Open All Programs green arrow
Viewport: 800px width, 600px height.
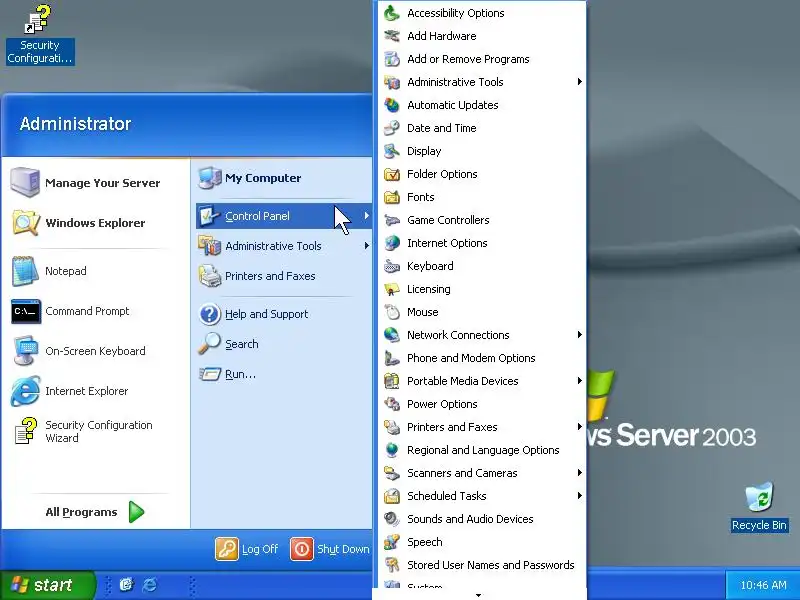(136, 512)
